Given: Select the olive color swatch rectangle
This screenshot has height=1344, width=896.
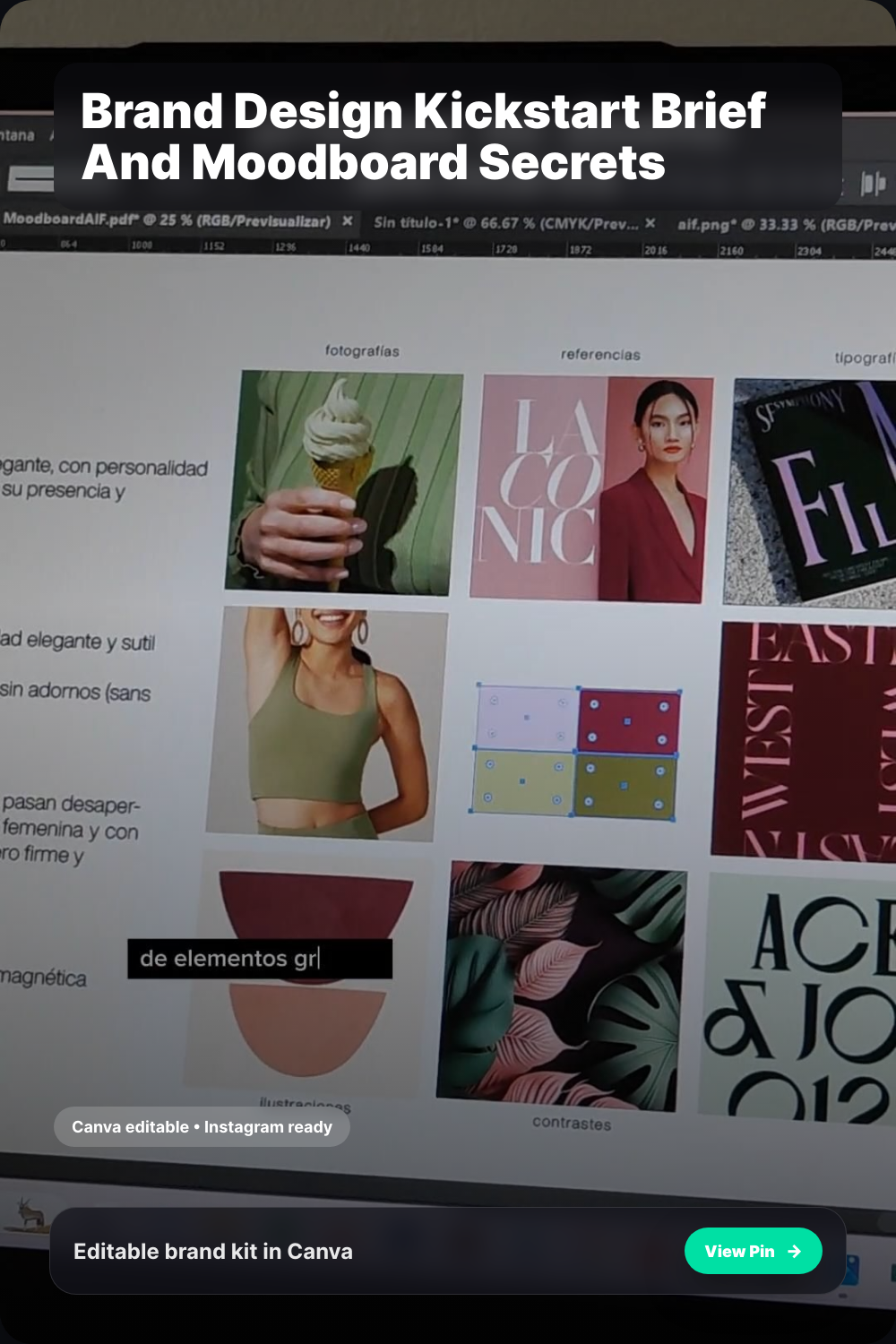Looking at the screenshot, I should 625,786.
